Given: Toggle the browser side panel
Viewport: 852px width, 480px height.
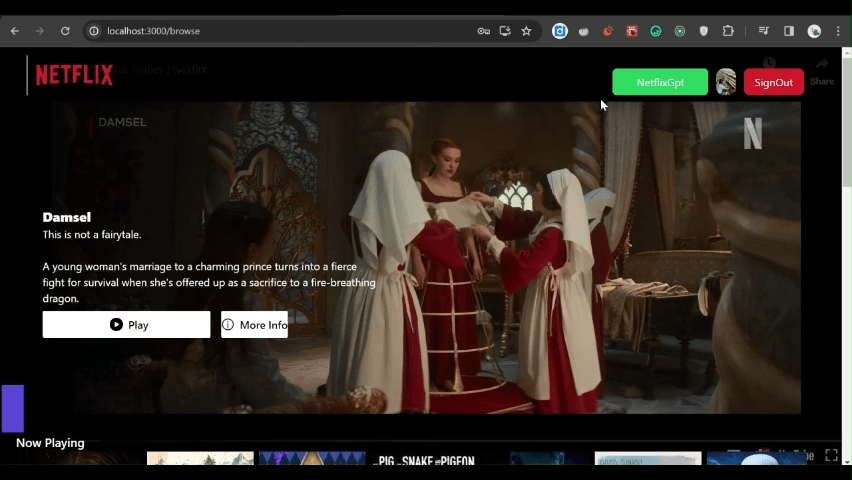Looking at the screenshot, I should coord(789,31).
